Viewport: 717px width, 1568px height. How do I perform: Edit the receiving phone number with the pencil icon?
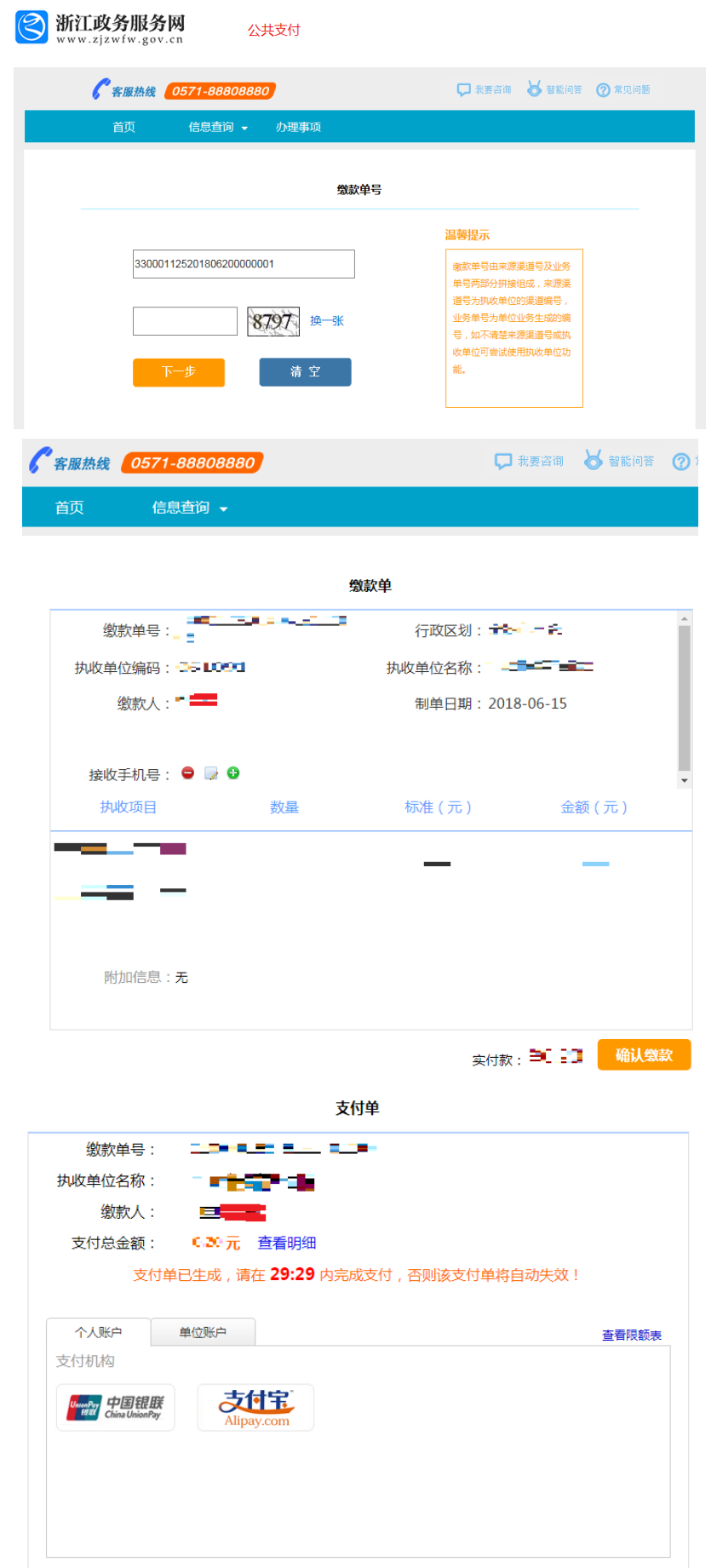pyautogui.click(x=211, y=773)
